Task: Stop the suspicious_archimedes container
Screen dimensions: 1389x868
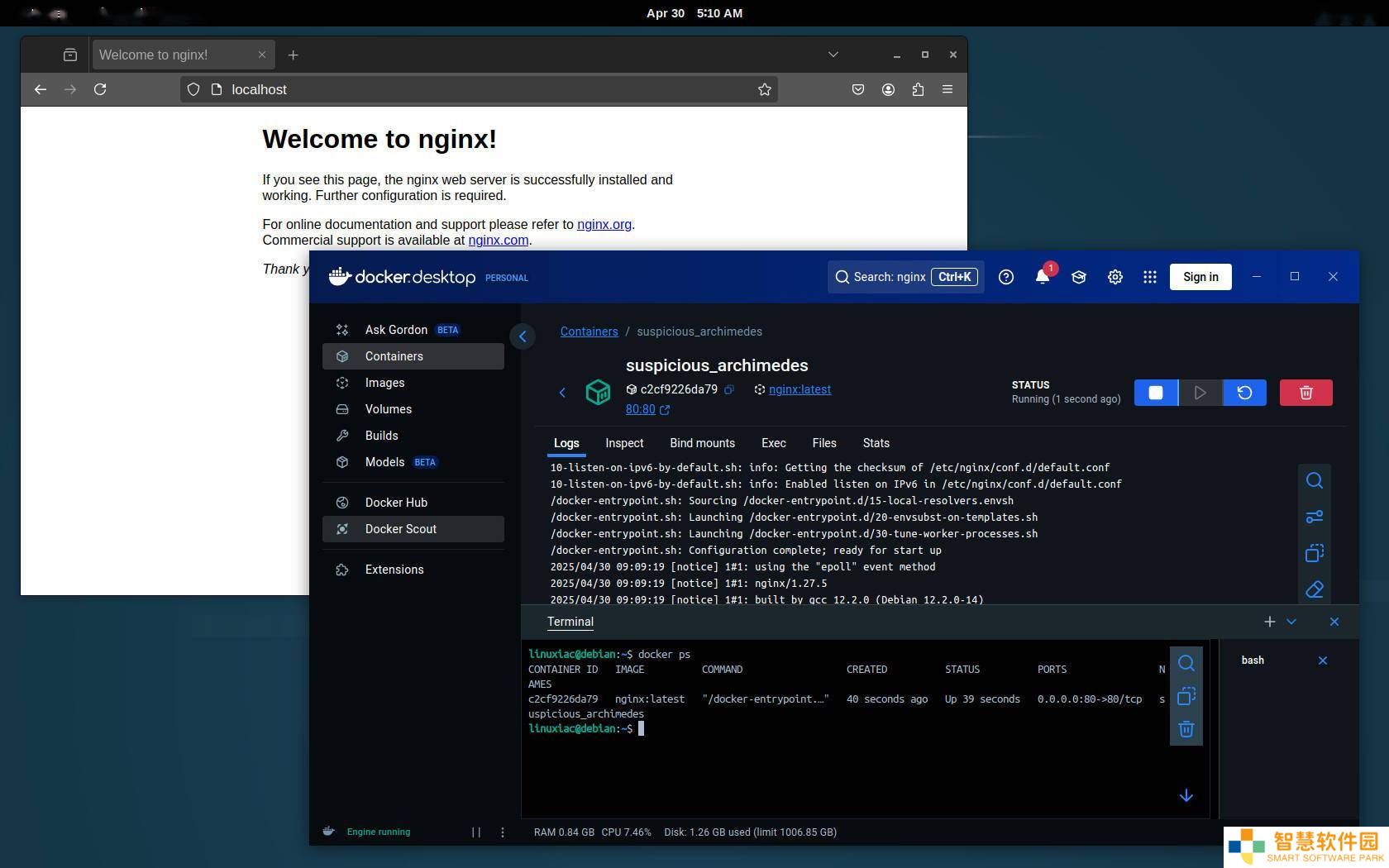Action: pos(1156,393)
